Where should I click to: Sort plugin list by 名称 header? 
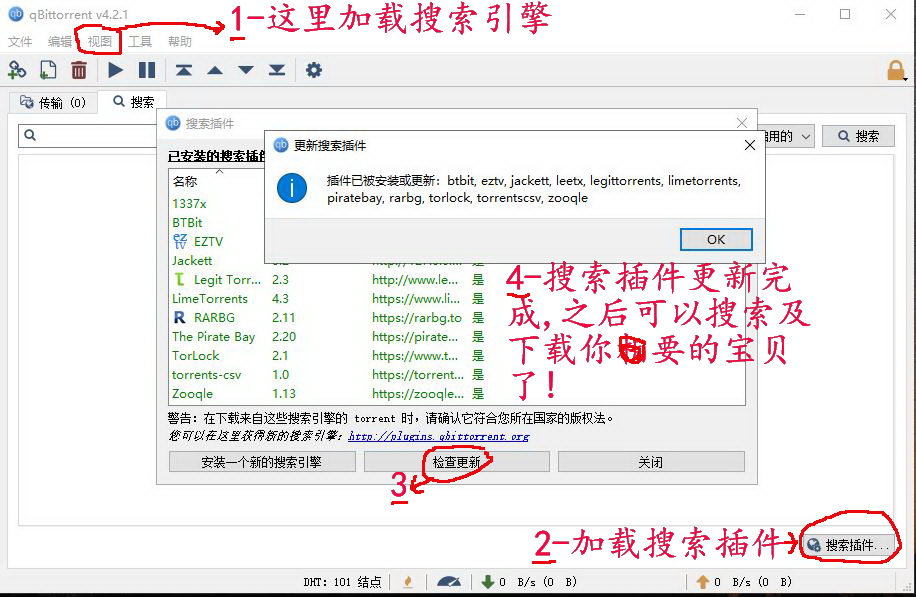coord(185,181)
